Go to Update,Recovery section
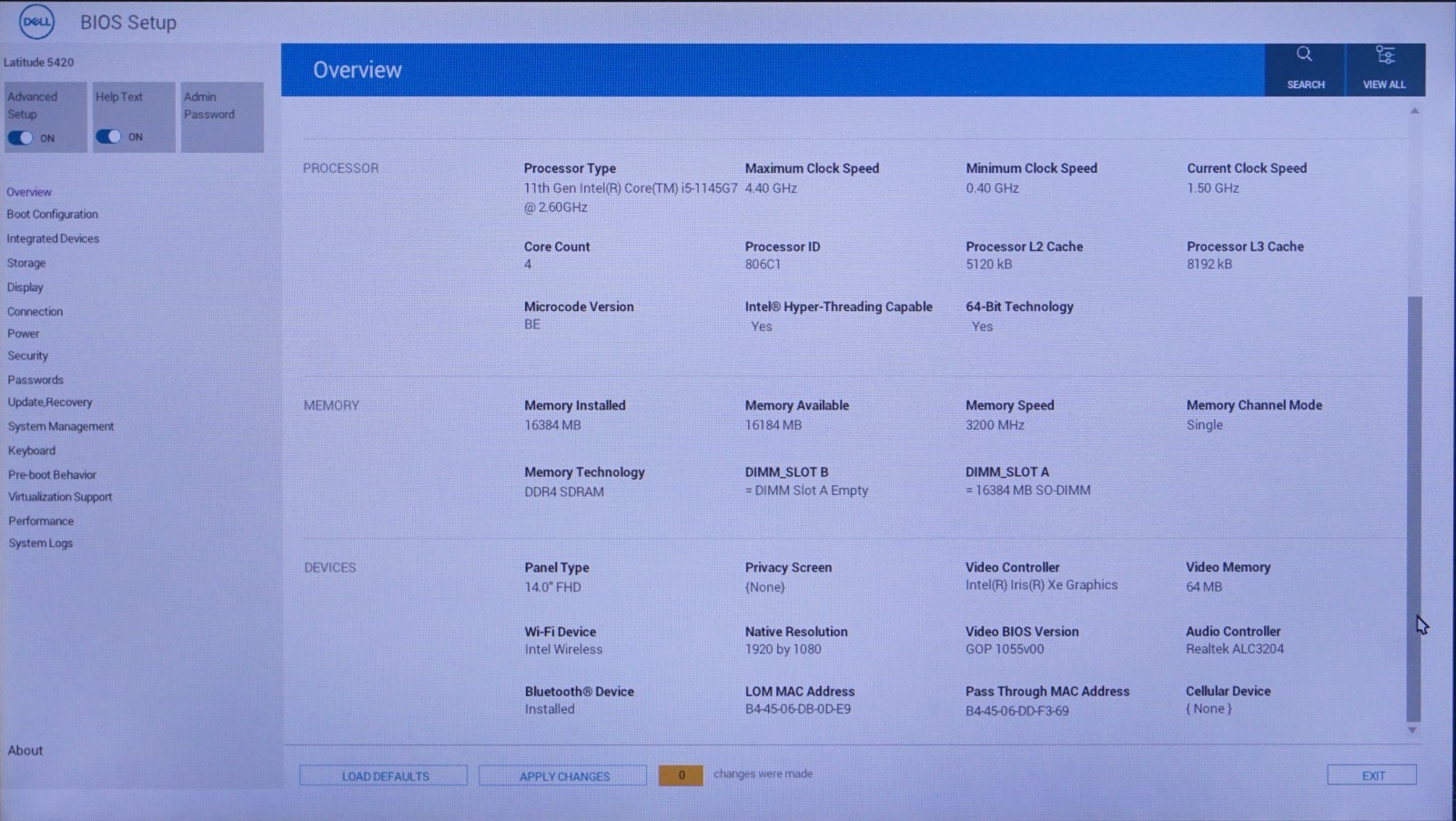Viewport: 1456px width, 821px height. click(50, 402)
